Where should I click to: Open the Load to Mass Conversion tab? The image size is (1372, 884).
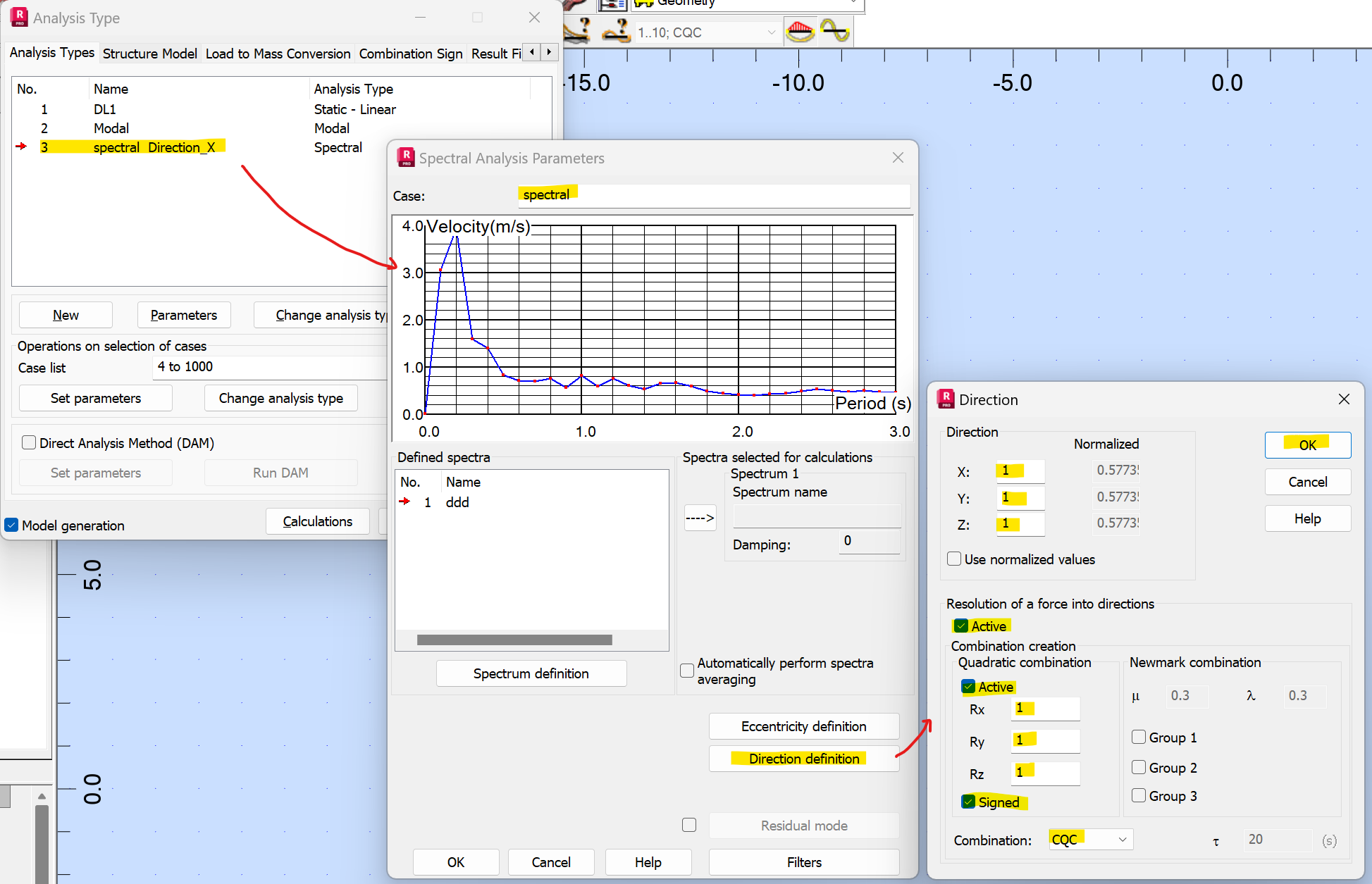[x=278, y=54]
